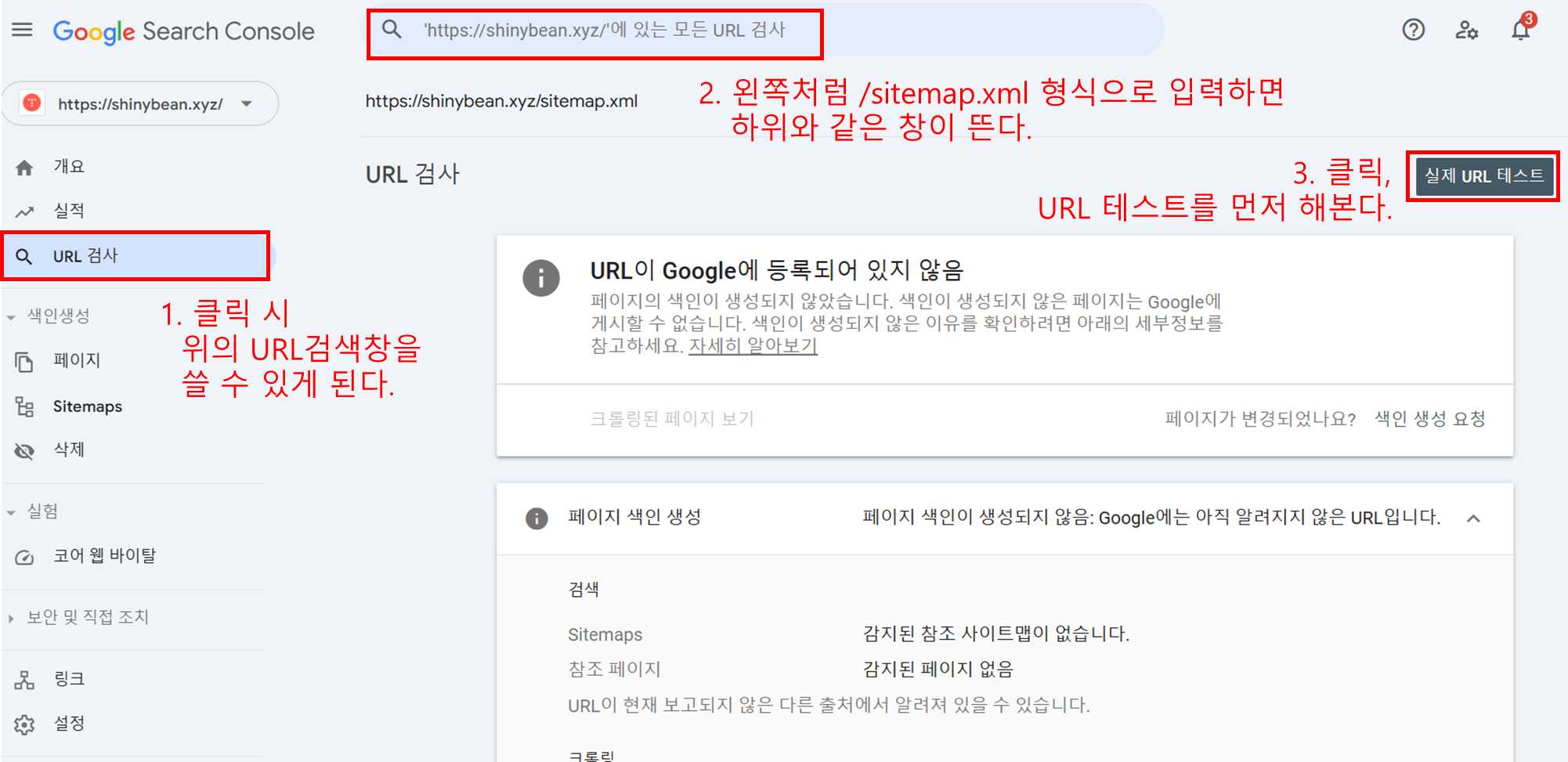Click the 검색 subsection label
This screenshot has width=1568, height=762.
pos(583,590)
